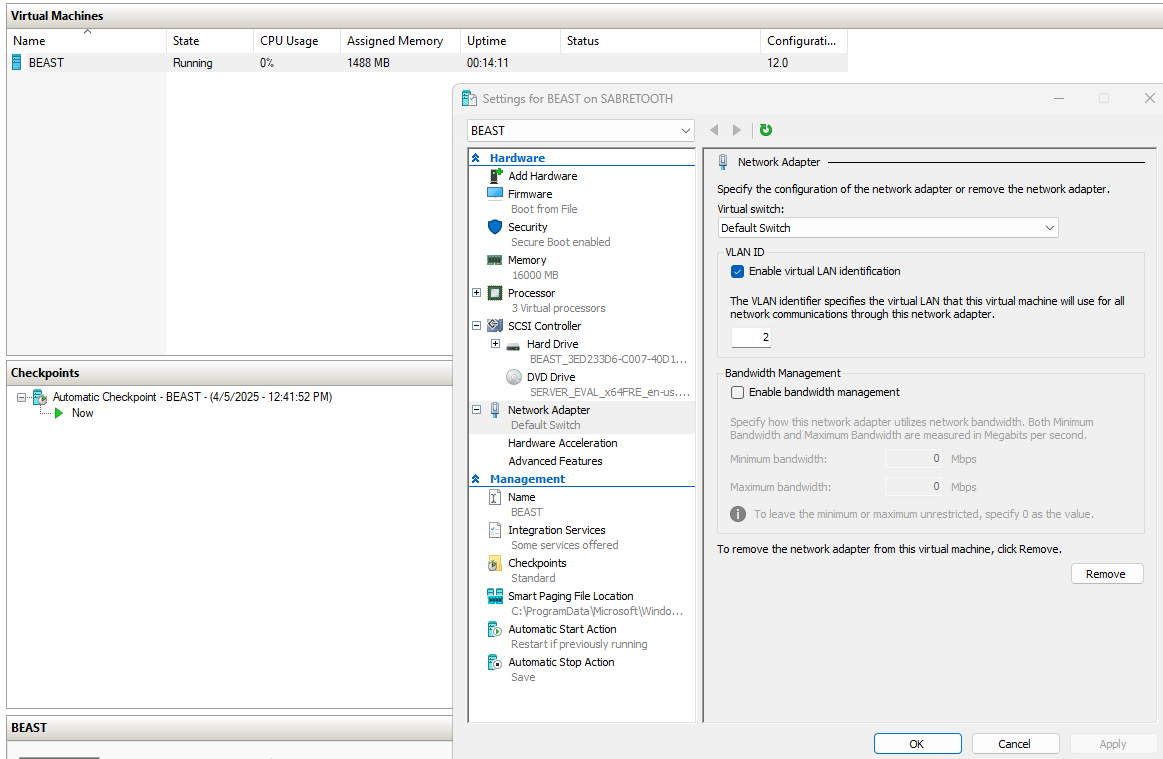Select the Firmware icon in hardware list
Screen dimensions: 1163x759
[x=495, y=194]
